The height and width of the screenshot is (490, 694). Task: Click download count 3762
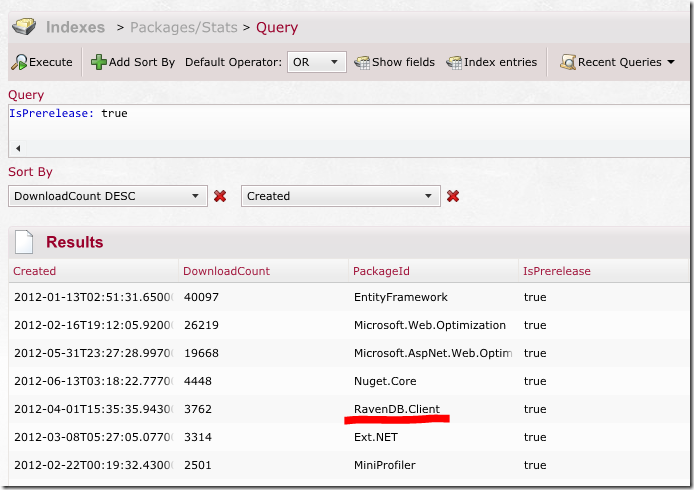[198, 409]
